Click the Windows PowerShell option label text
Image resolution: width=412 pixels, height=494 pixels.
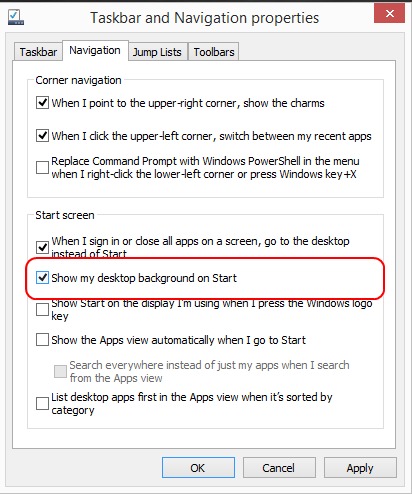coord(205,168)
